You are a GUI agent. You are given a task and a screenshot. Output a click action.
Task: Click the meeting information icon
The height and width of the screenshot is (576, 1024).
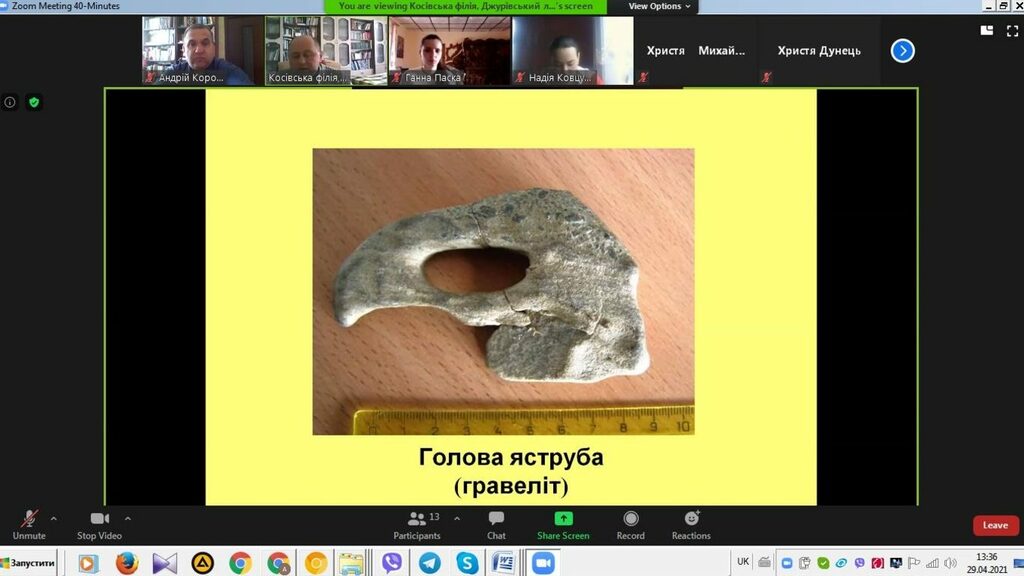coord(10,102)
